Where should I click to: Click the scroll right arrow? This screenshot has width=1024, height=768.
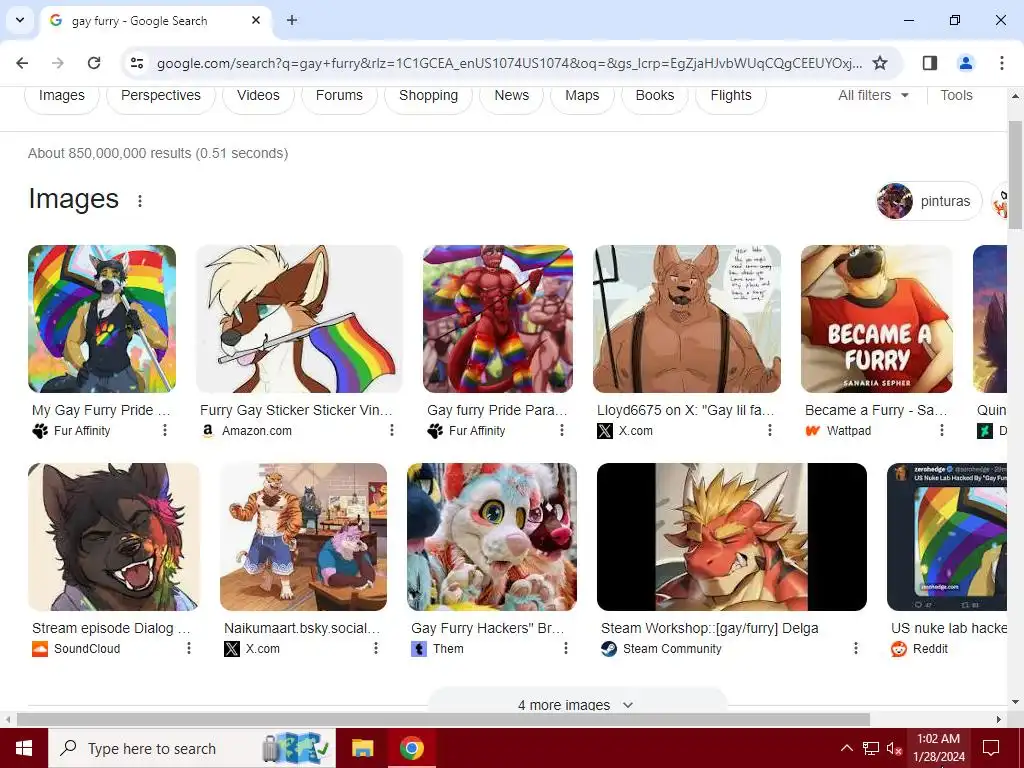click(999, 720)
